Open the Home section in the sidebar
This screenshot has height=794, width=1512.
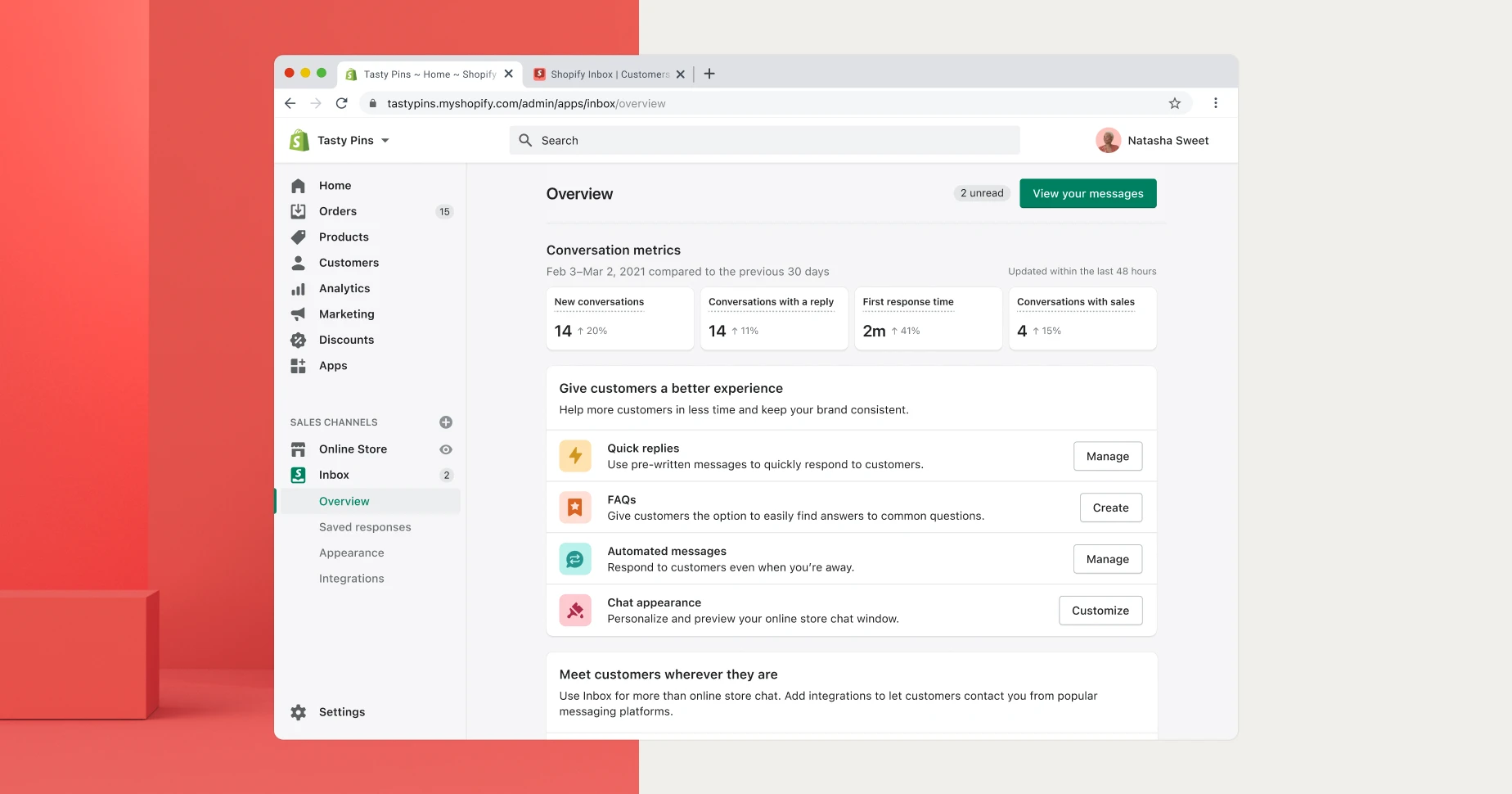point(299,185)
